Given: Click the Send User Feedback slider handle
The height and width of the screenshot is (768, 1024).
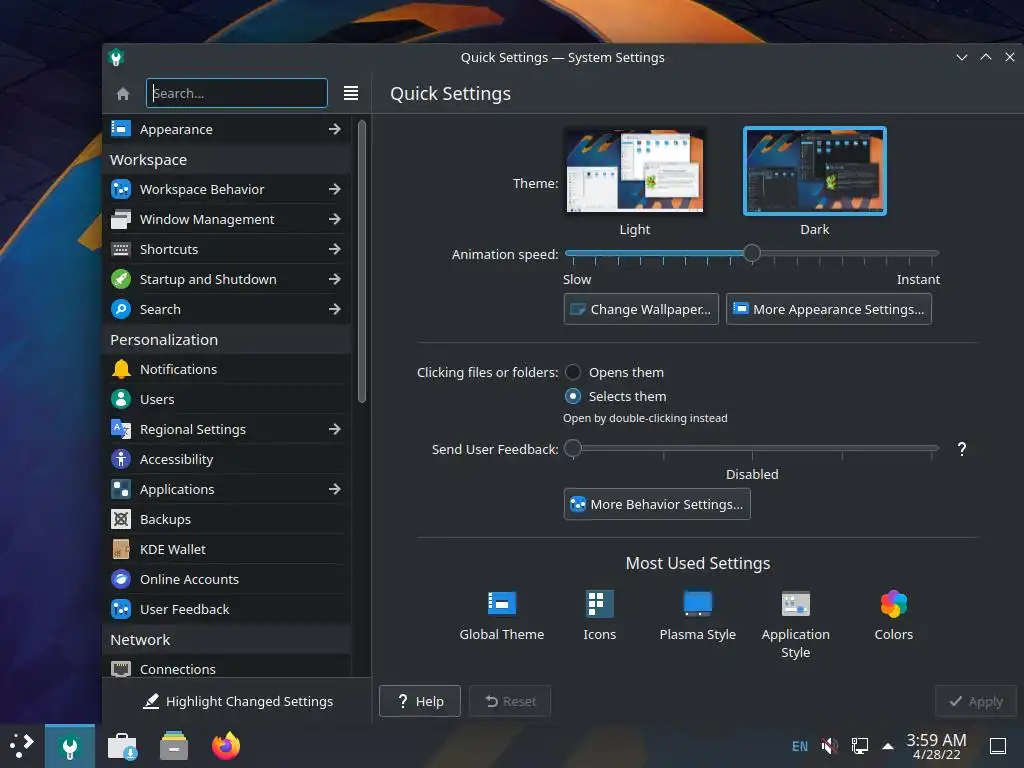Looking at the screenshot, I should (x=573, y=448).
